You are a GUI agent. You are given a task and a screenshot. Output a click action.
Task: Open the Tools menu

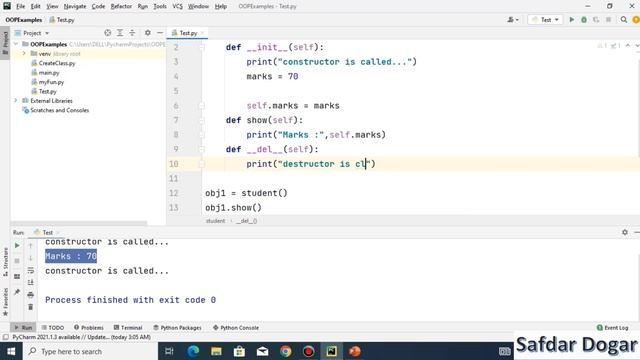(x=160, y=7)
